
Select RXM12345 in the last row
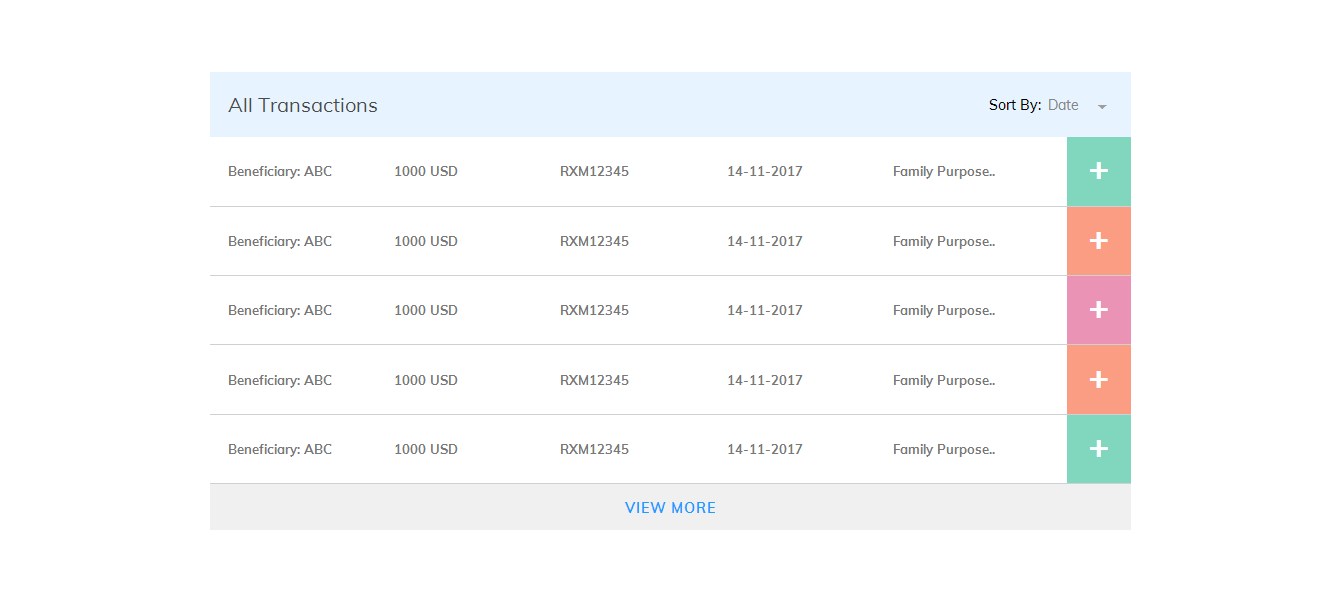594,449
